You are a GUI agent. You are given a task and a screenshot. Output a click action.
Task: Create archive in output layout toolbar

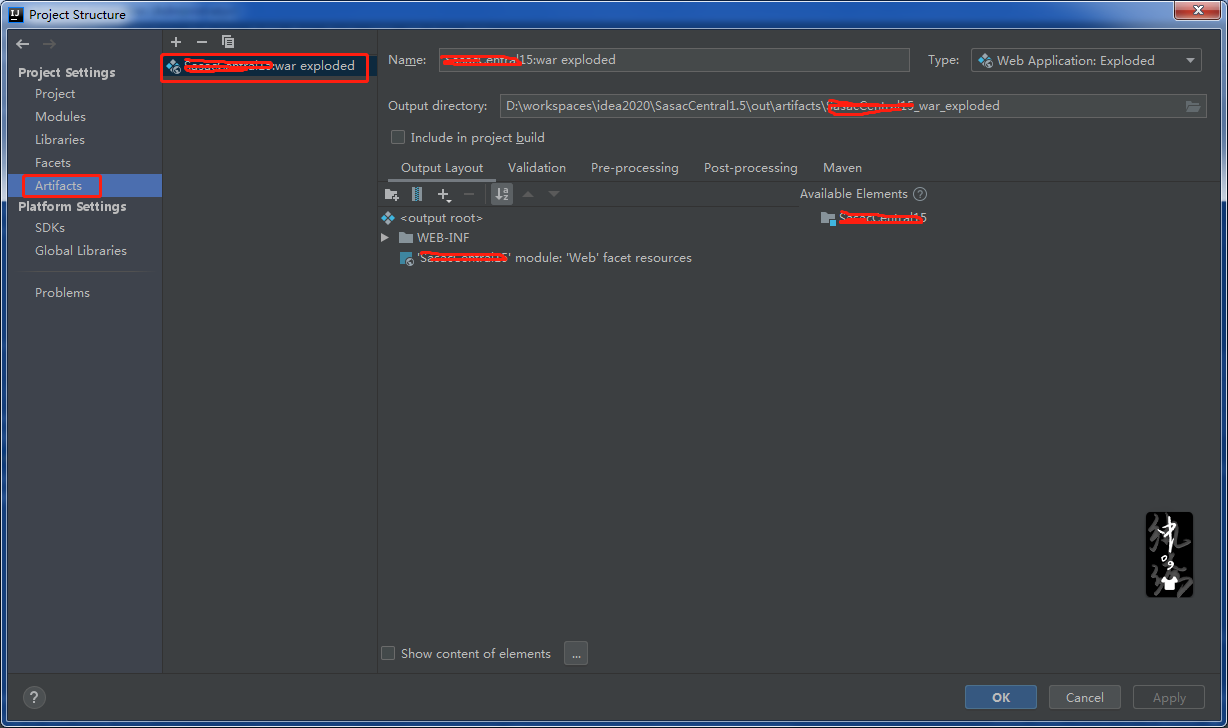(x=417, y=194)
